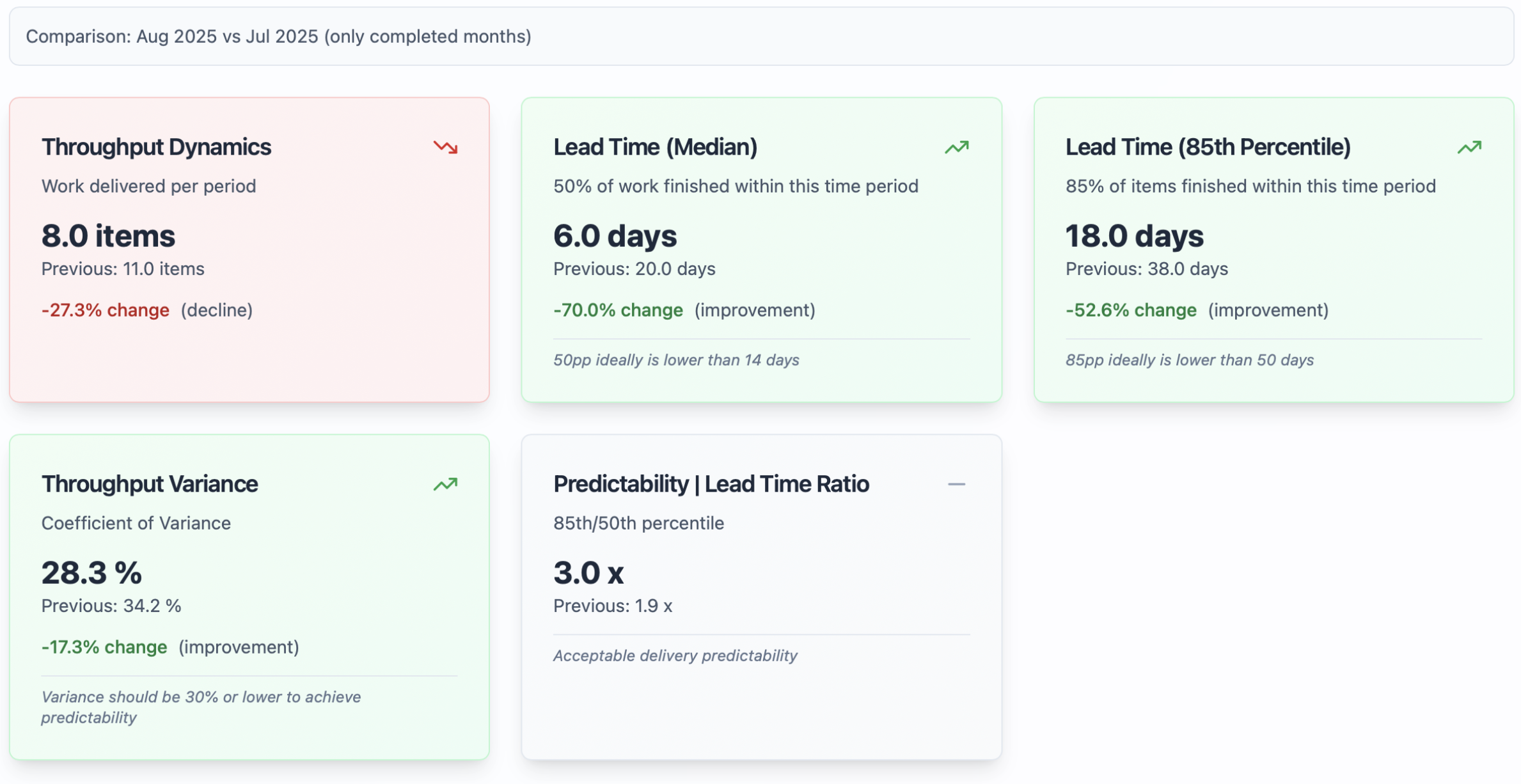1521x784 pixels.
Task: Click the -70.0% change improvement text
Action: tap(618, 310)
